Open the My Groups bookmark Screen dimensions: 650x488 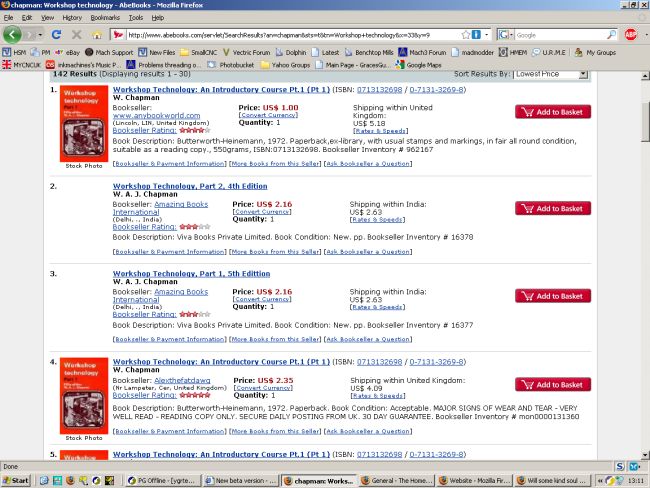point(595,53)
